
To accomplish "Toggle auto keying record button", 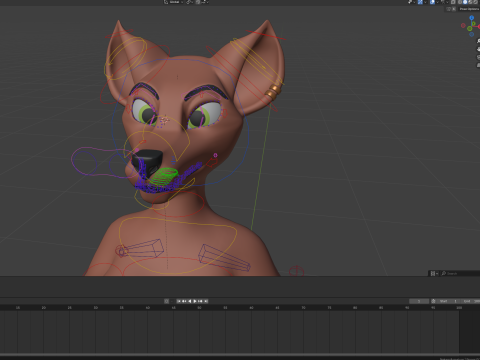I will [x=166, y=301].
